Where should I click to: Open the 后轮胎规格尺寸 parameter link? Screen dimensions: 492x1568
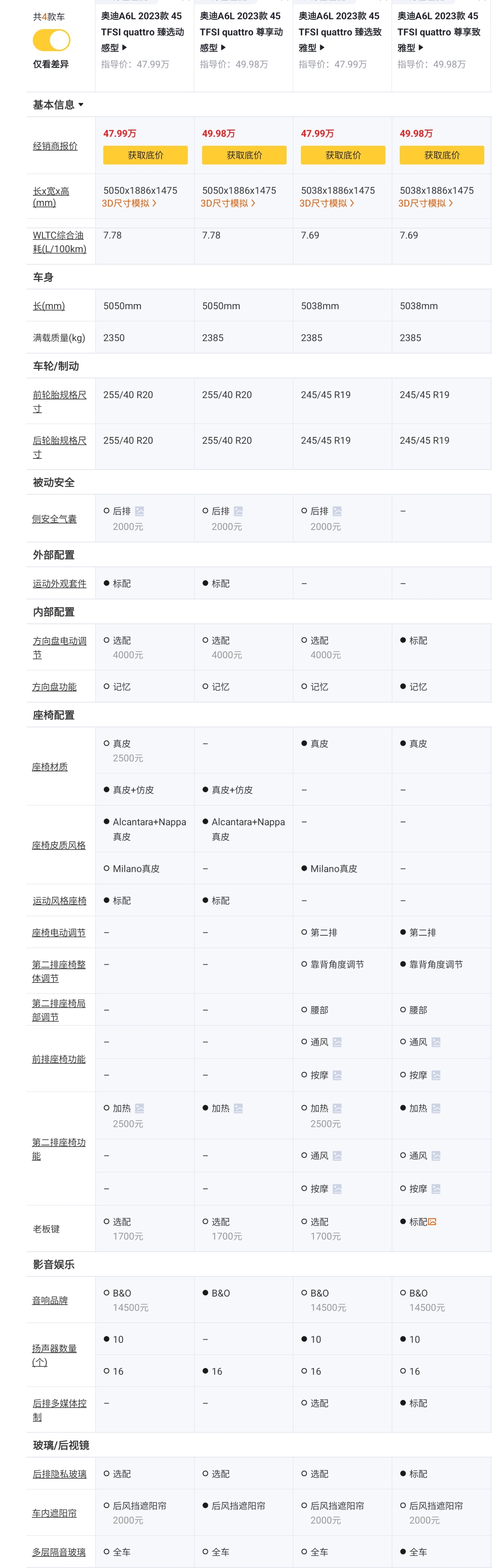click(59, 447)
